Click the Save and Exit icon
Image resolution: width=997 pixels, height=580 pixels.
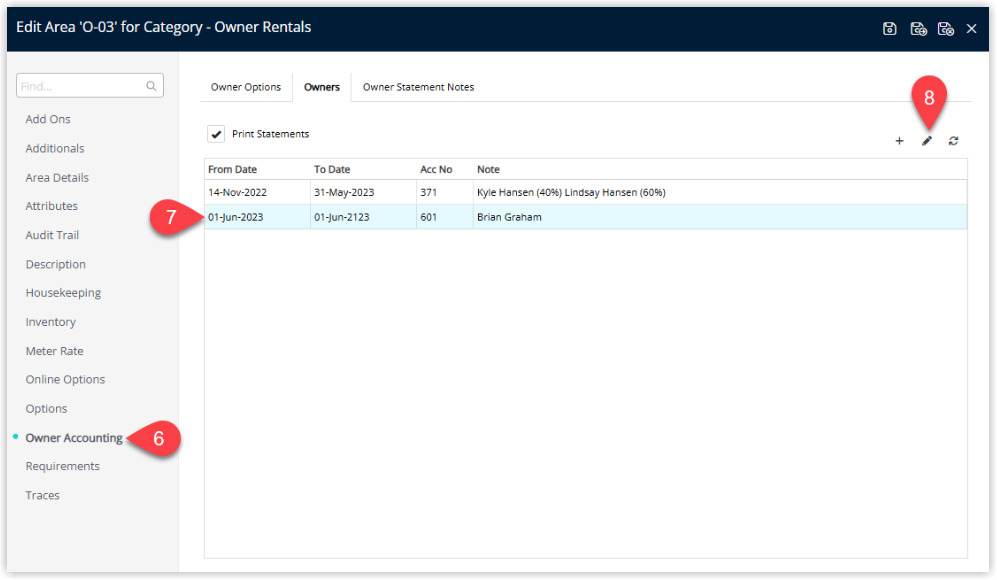(x=945, y=28)
